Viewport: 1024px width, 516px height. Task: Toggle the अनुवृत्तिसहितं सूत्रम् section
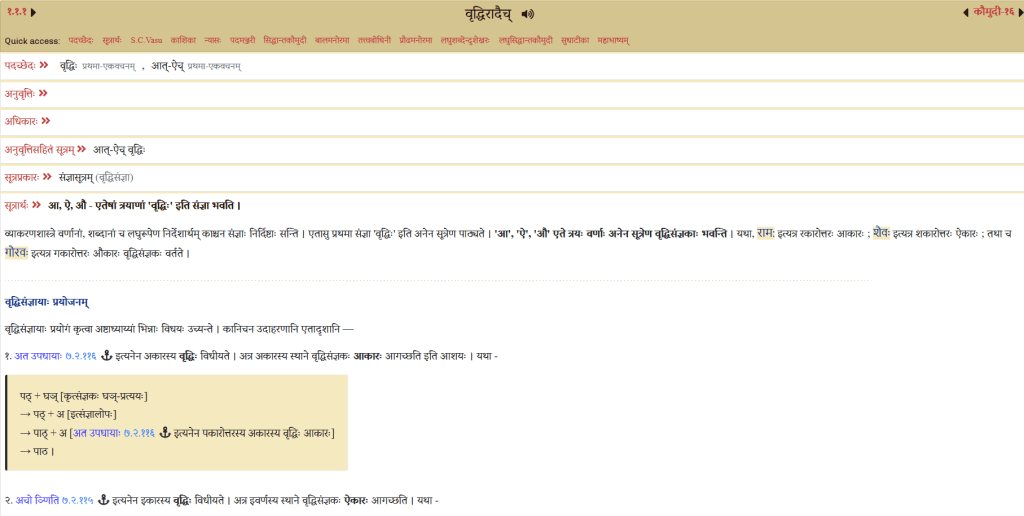click(81, 149)
